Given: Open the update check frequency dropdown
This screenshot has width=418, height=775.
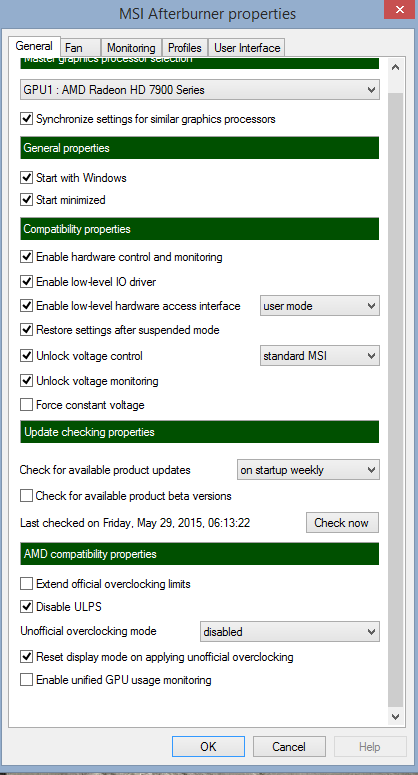Looking at the screenshot, I should pyautogui.click(x=308, y=470).
